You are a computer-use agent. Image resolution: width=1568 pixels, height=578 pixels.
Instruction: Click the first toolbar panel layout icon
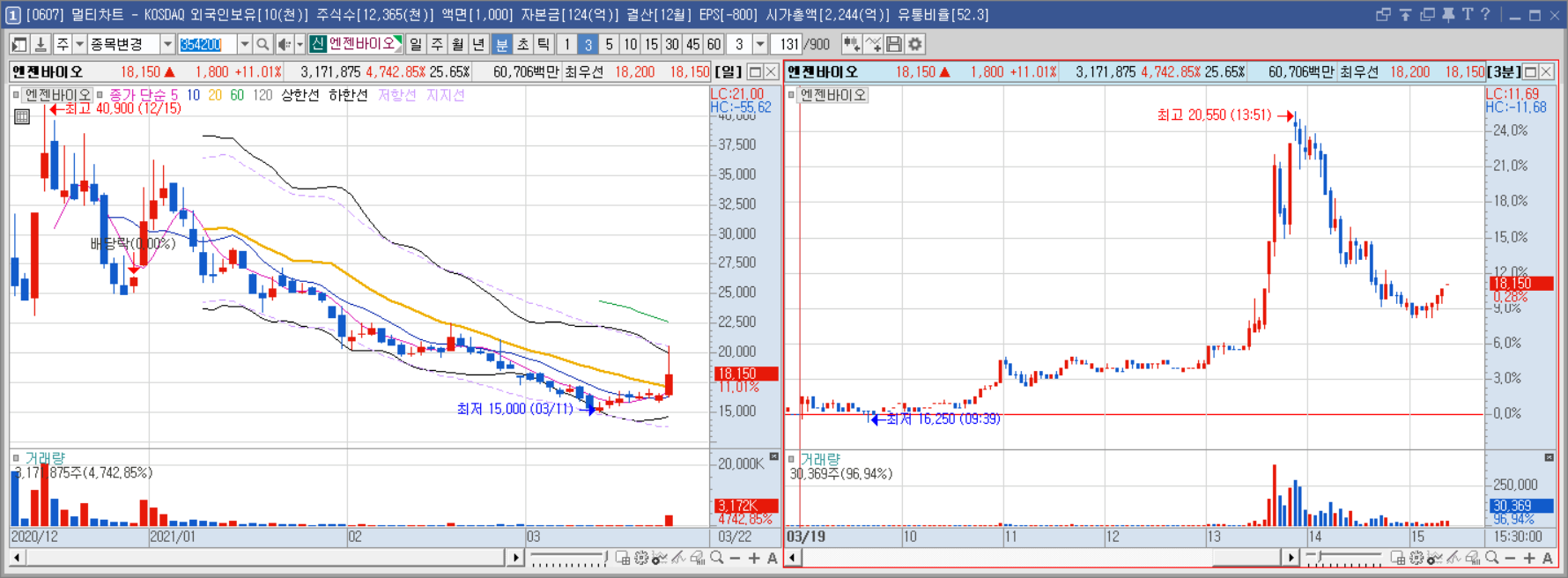click(18, 44)
